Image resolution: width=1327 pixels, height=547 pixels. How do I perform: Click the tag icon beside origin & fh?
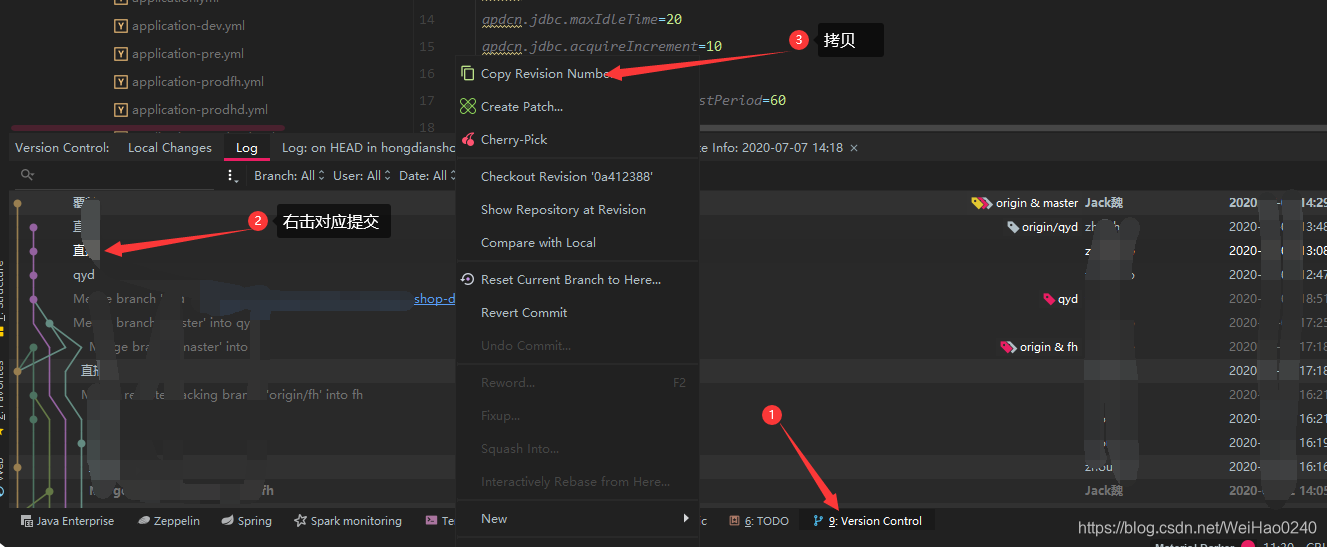(x=1008, y=347)
